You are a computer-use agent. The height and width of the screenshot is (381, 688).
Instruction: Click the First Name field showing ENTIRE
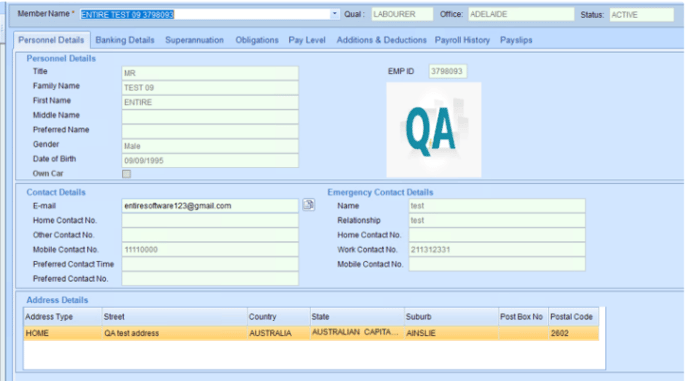[210, 102]
